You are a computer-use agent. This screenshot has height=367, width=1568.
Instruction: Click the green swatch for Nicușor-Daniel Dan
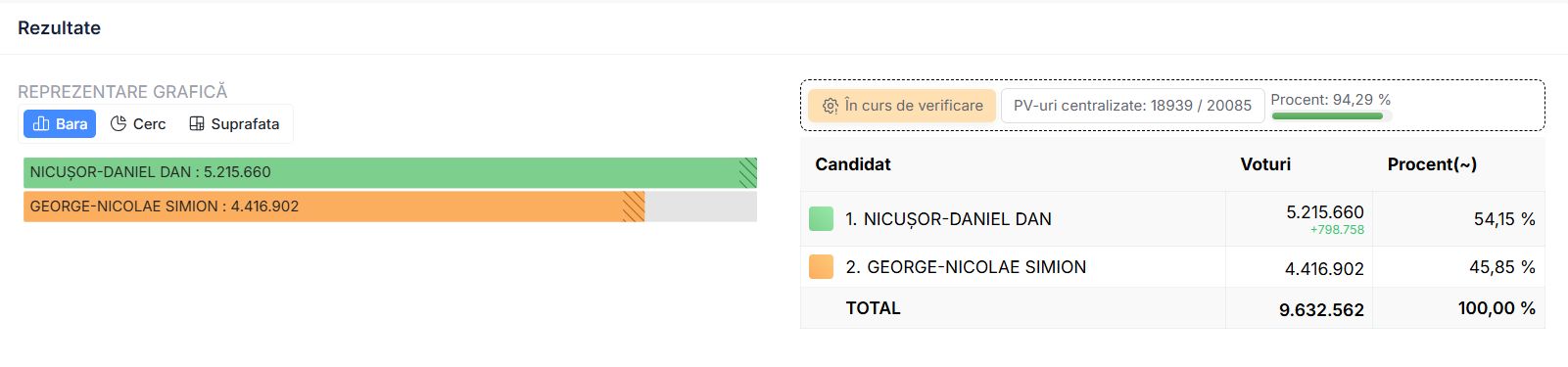pos(821,218)
